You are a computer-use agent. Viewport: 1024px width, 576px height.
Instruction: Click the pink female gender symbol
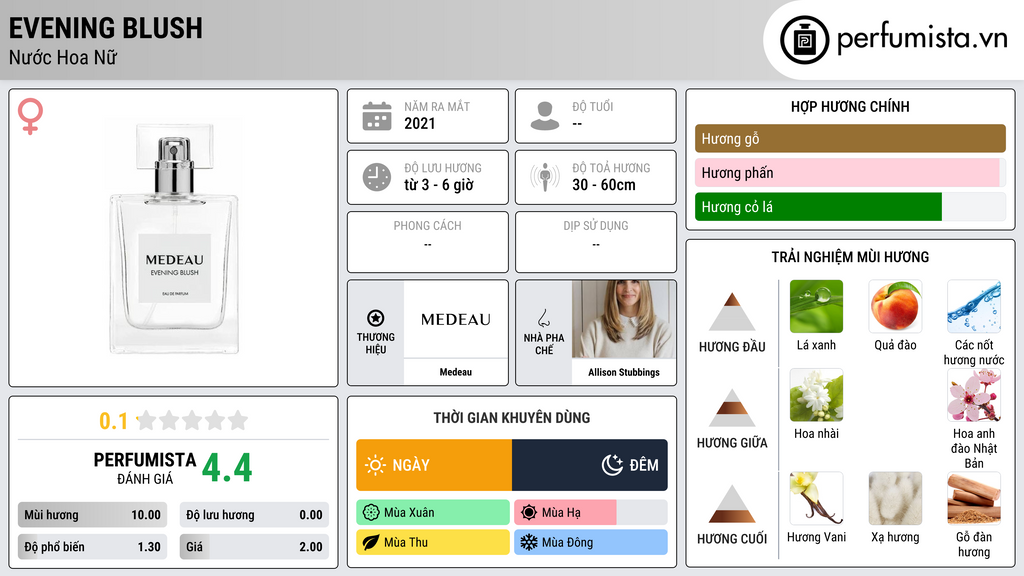pos(30,116)
